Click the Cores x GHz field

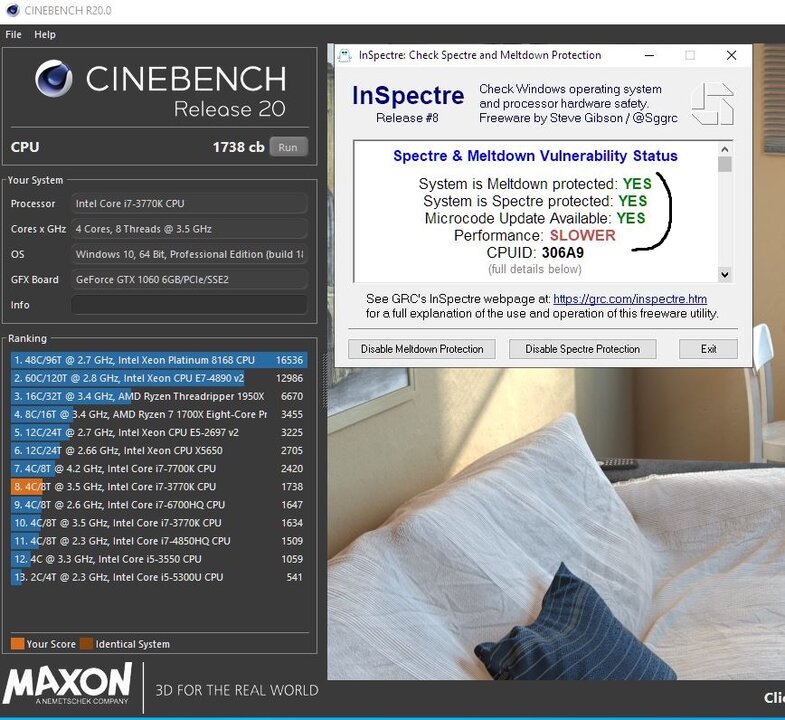(189, 229)
